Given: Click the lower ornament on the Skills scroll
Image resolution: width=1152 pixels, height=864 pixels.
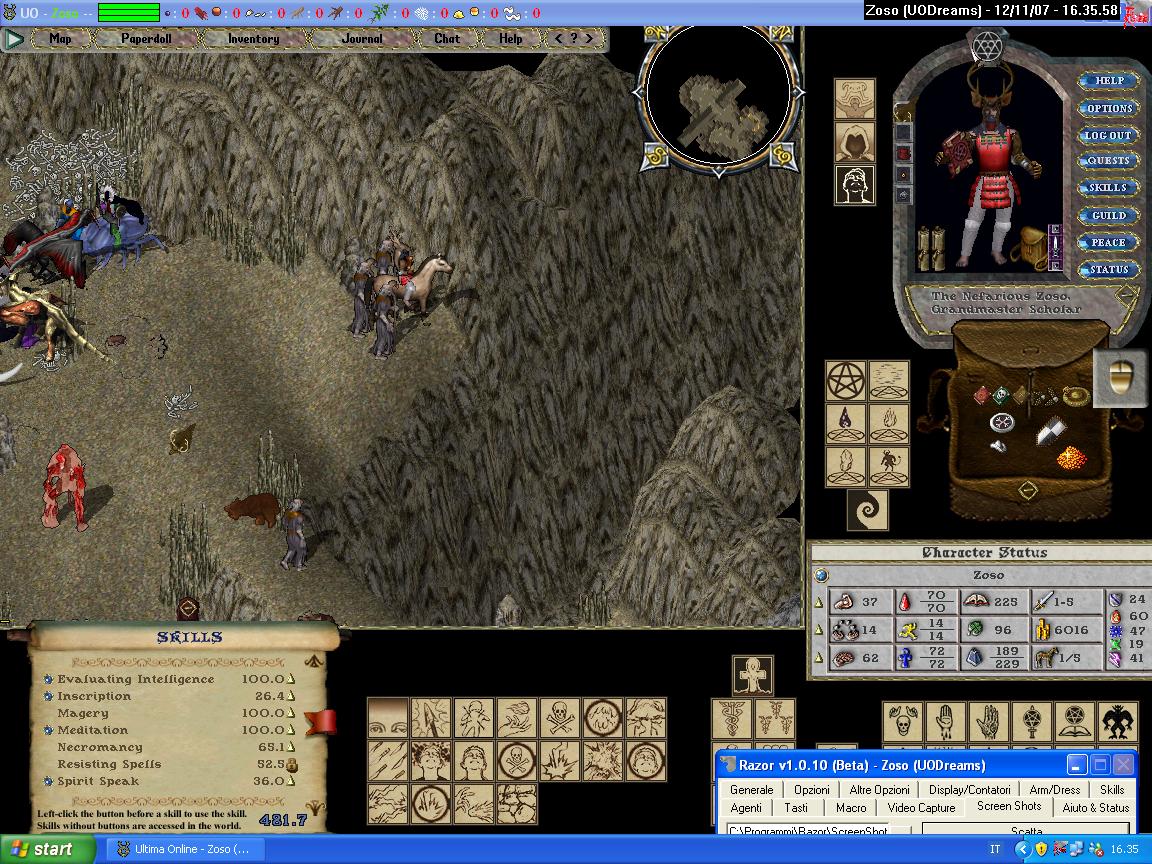Looking at the screenshot, I should click(317, 808).
